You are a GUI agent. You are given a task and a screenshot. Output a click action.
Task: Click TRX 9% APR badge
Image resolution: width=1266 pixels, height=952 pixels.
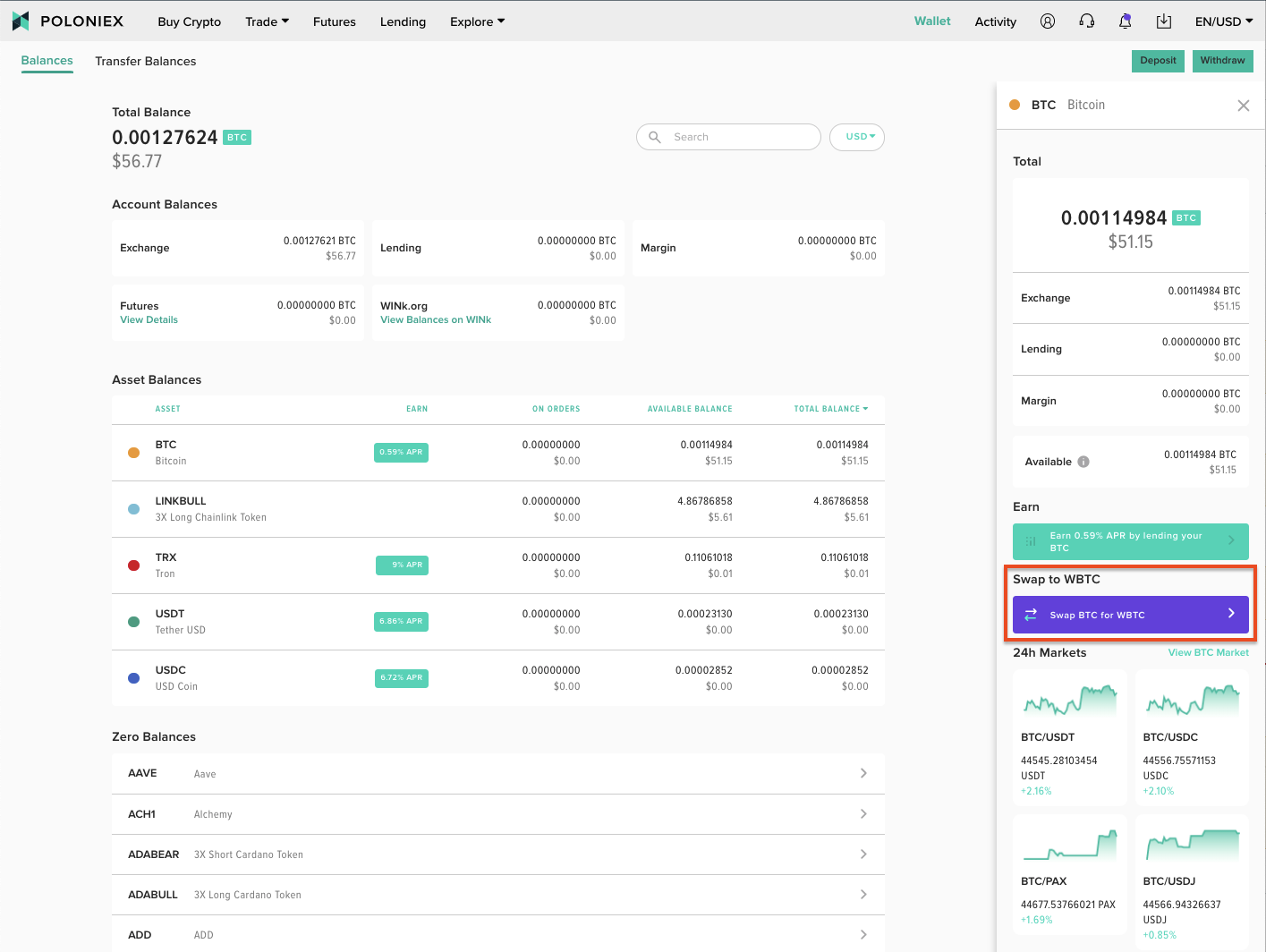click(x=402, y=565)
